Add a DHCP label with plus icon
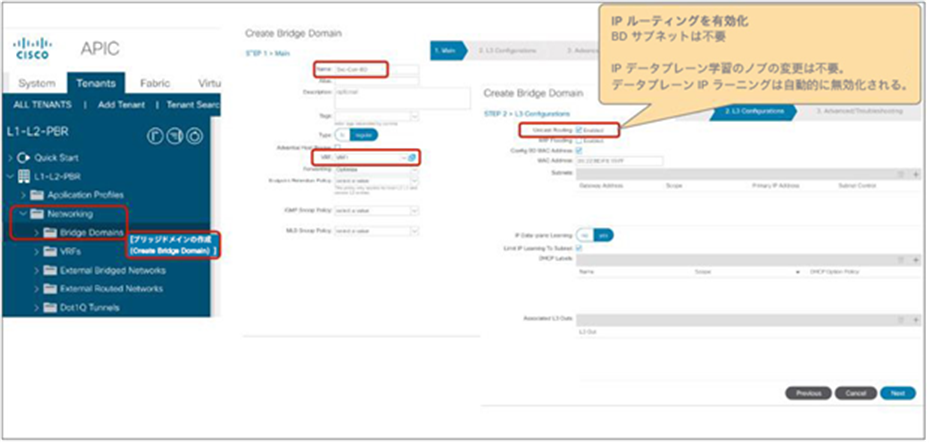 tap(916, 260)
